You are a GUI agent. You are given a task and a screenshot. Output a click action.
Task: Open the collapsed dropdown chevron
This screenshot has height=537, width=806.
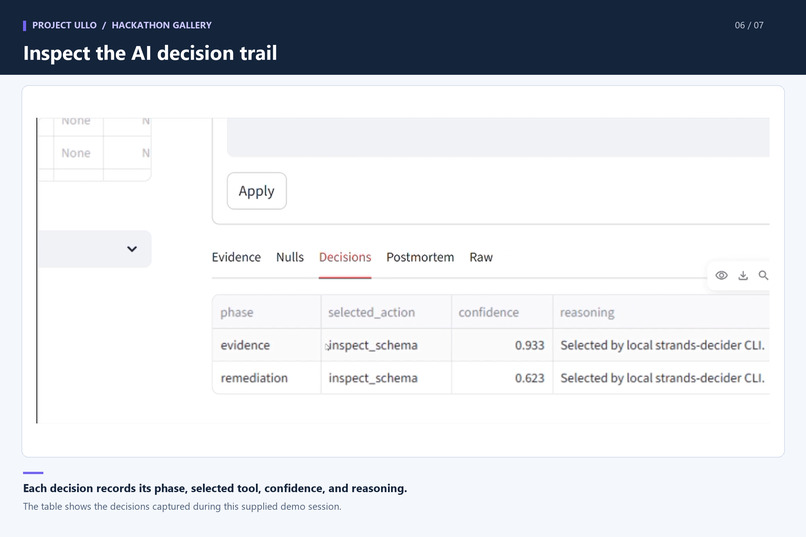pyautogui.click(x=132, y=249)
